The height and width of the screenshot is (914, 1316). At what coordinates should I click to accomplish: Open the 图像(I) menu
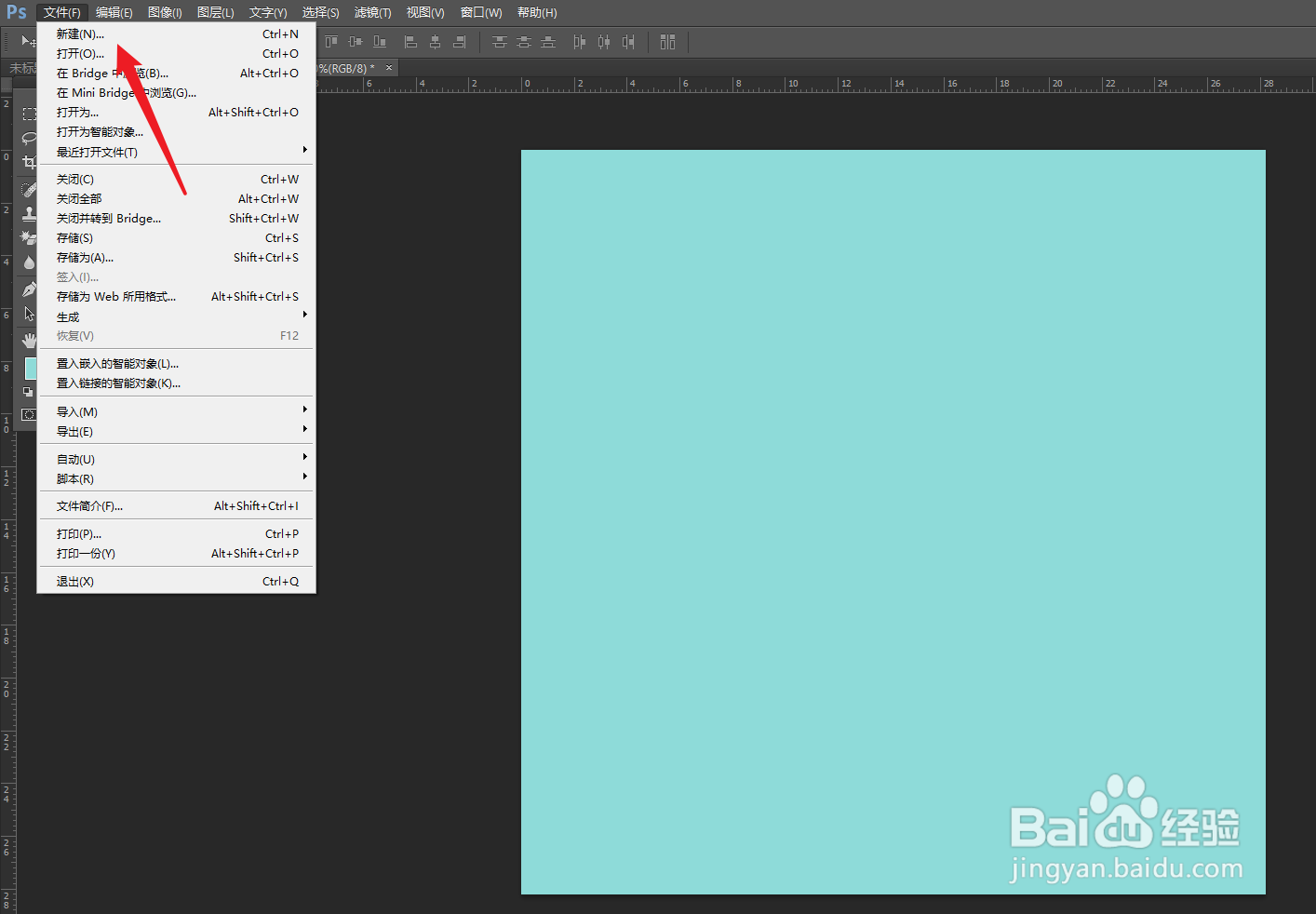click(x=165, y=12)
